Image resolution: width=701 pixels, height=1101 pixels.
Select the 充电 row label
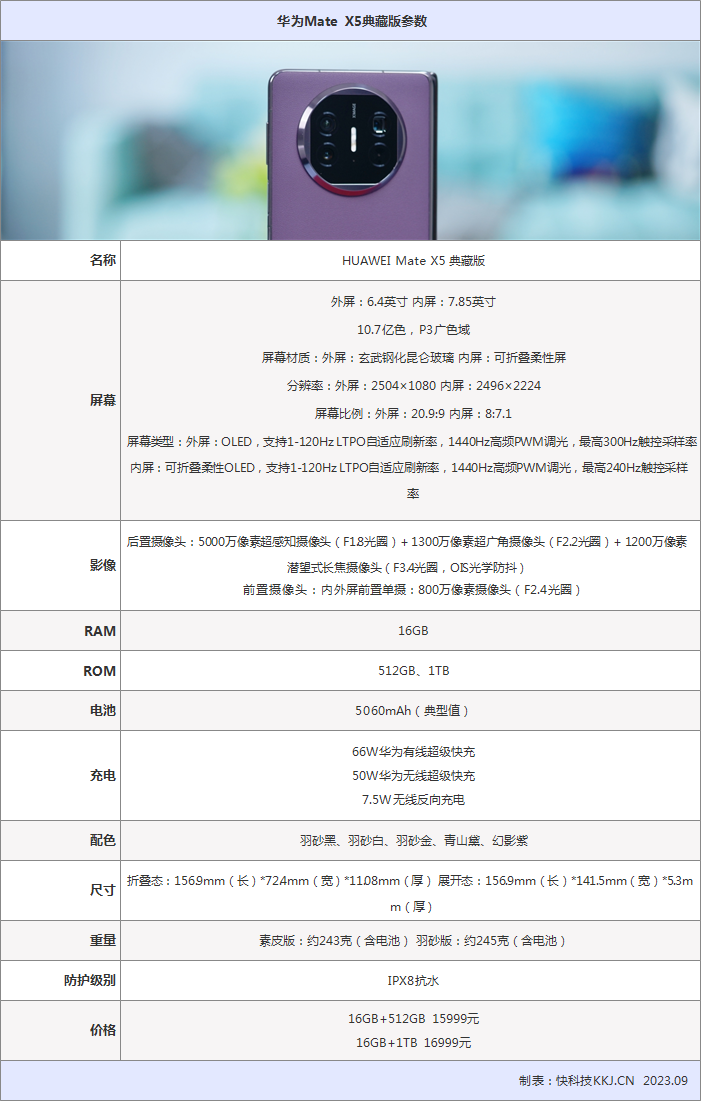point(103,776)
